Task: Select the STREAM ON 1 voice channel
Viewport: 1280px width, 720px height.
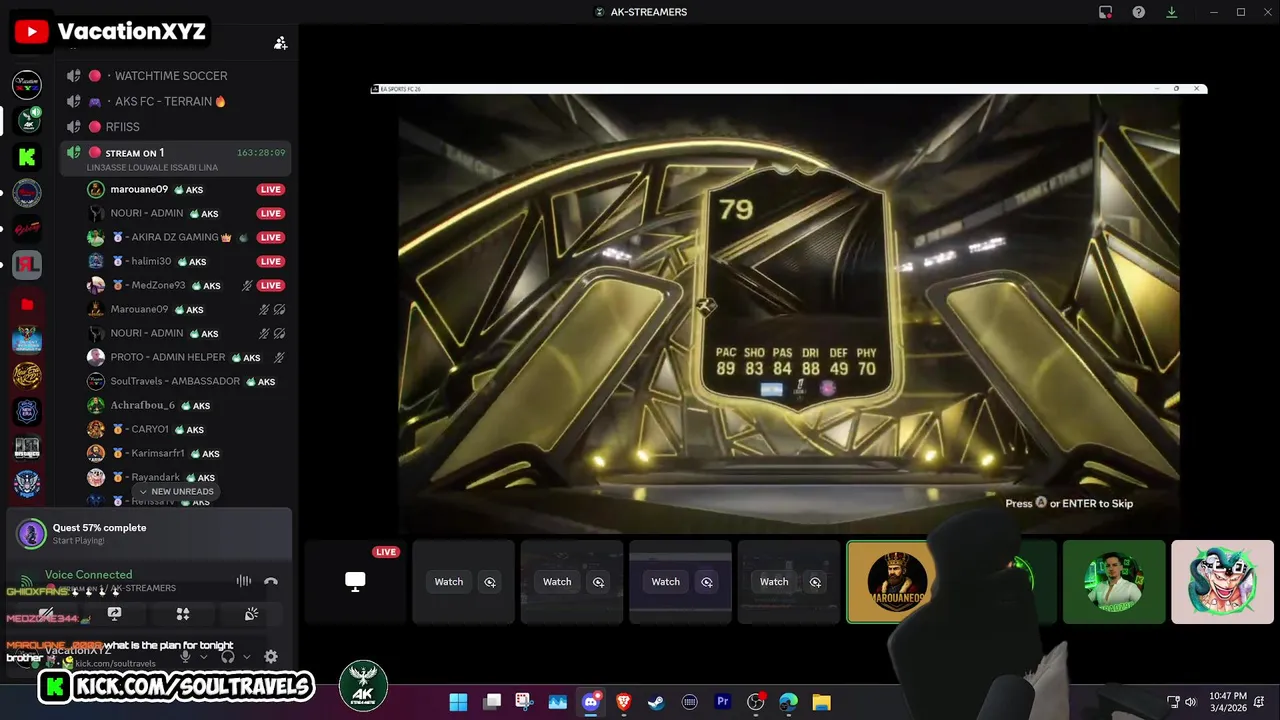Action: (176, 158)
